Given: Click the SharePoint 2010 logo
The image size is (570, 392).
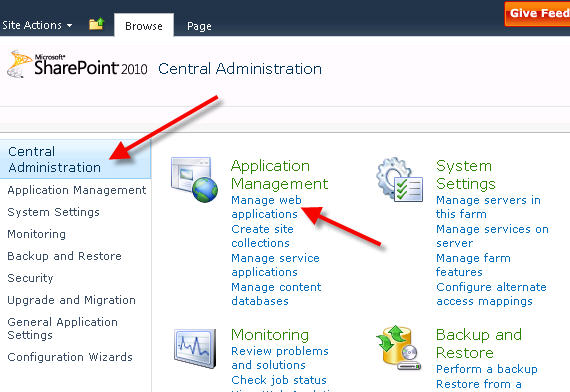Looking at the screenshot, I should [x=77, y=65].
